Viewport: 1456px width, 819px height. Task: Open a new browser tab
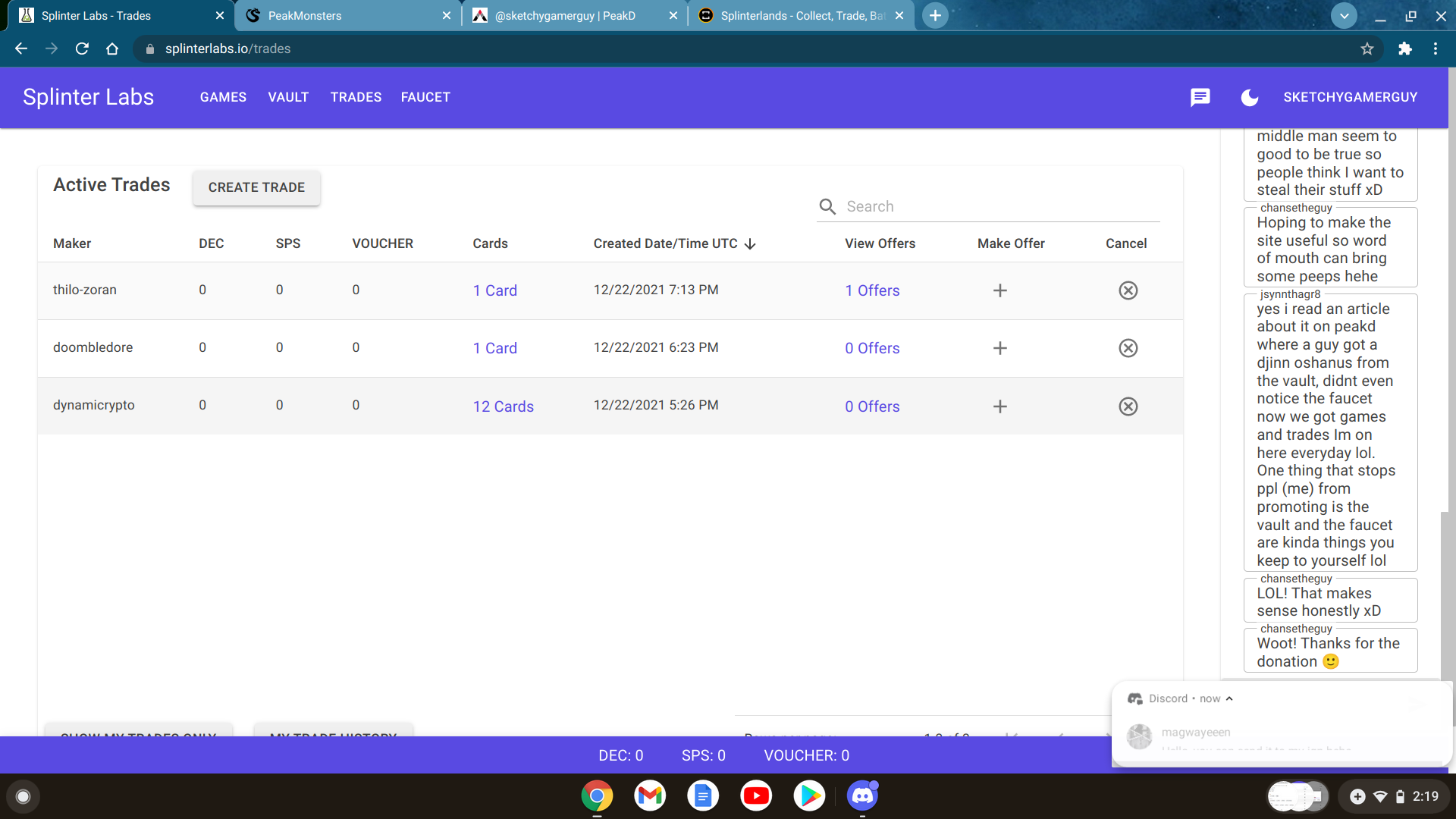(935, 15)
